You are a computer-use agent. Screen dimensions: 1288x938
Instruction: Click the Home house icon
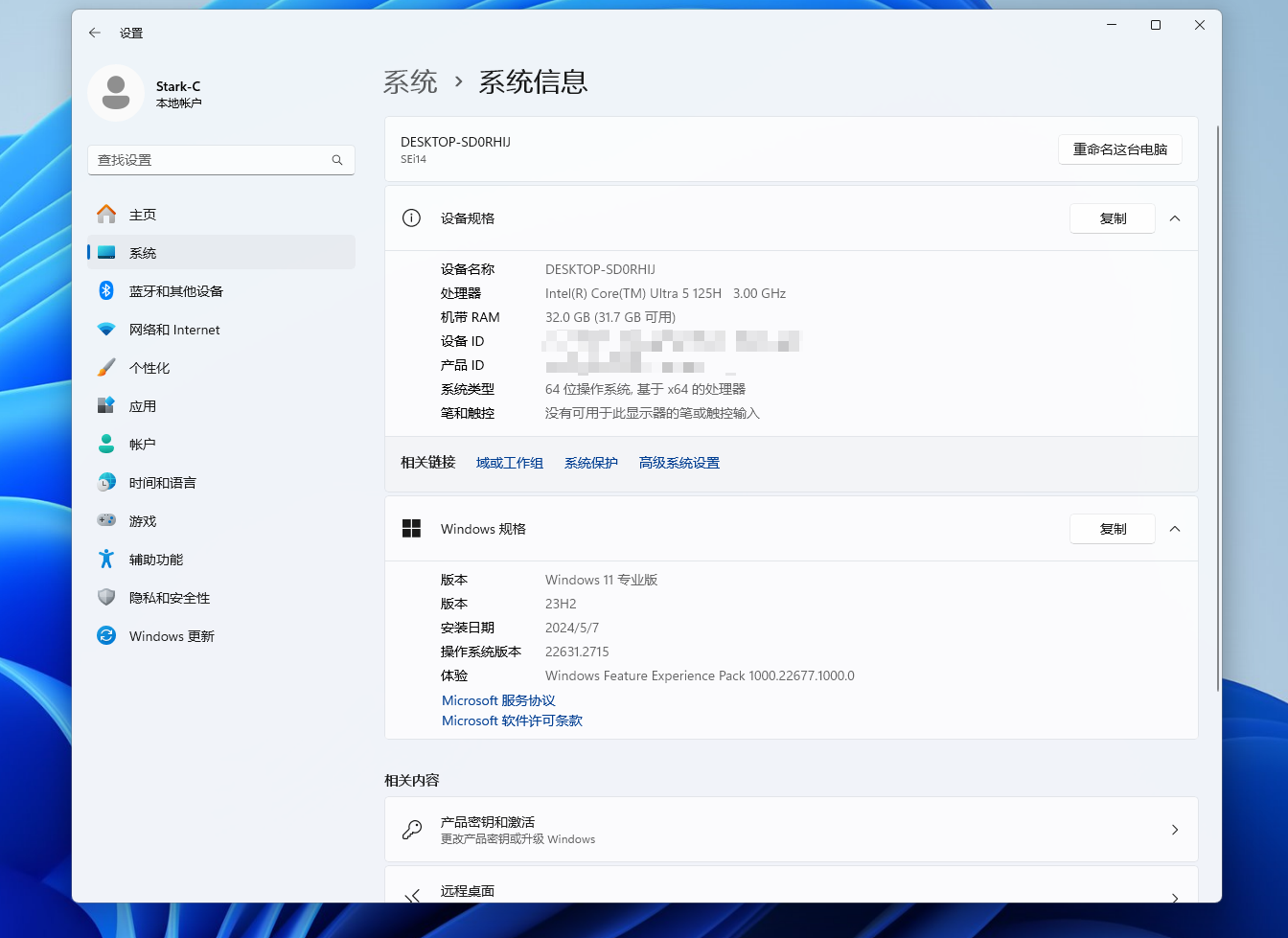[106, 214]
